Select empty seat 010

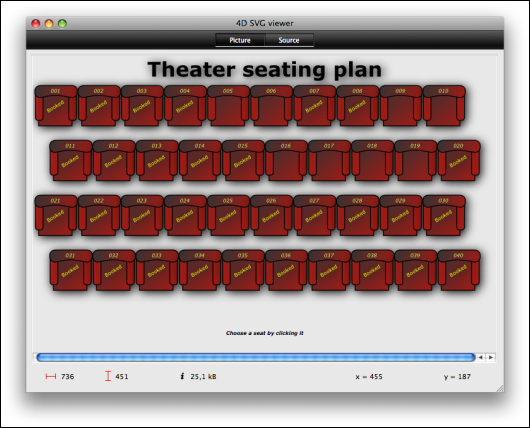[444, 106]
